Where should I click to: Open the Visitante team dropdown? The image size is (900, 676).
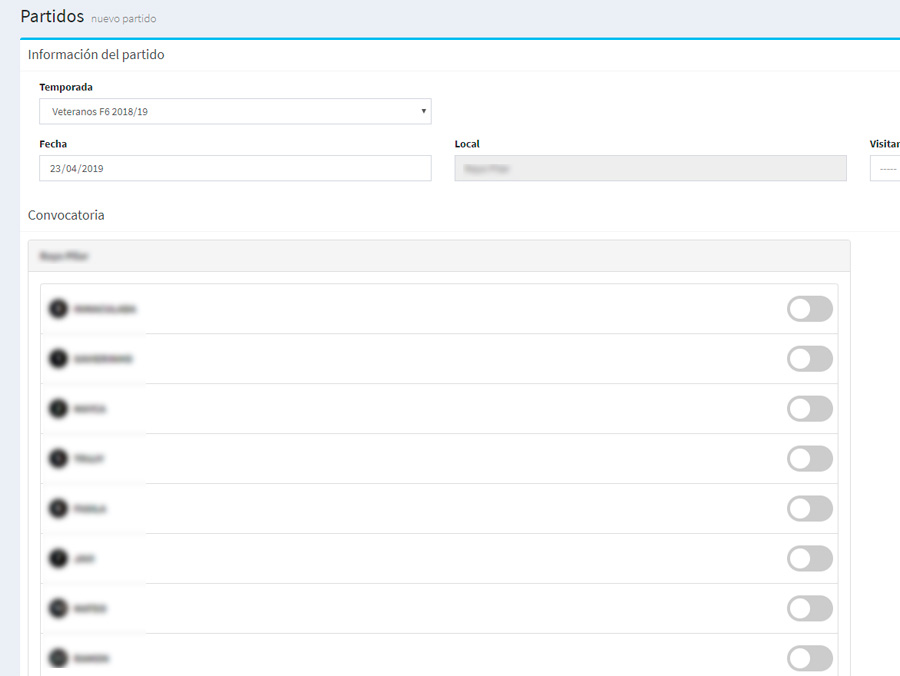pos(885,169)
